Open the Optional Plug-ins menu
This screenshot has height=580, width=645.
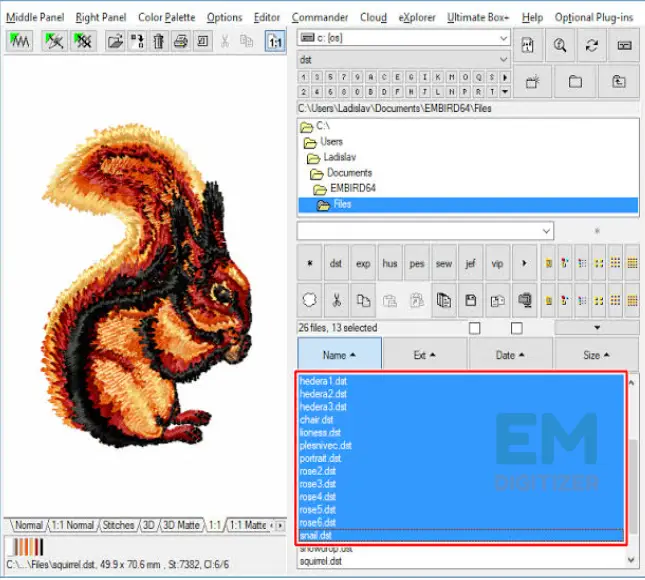tap(594, 18)
